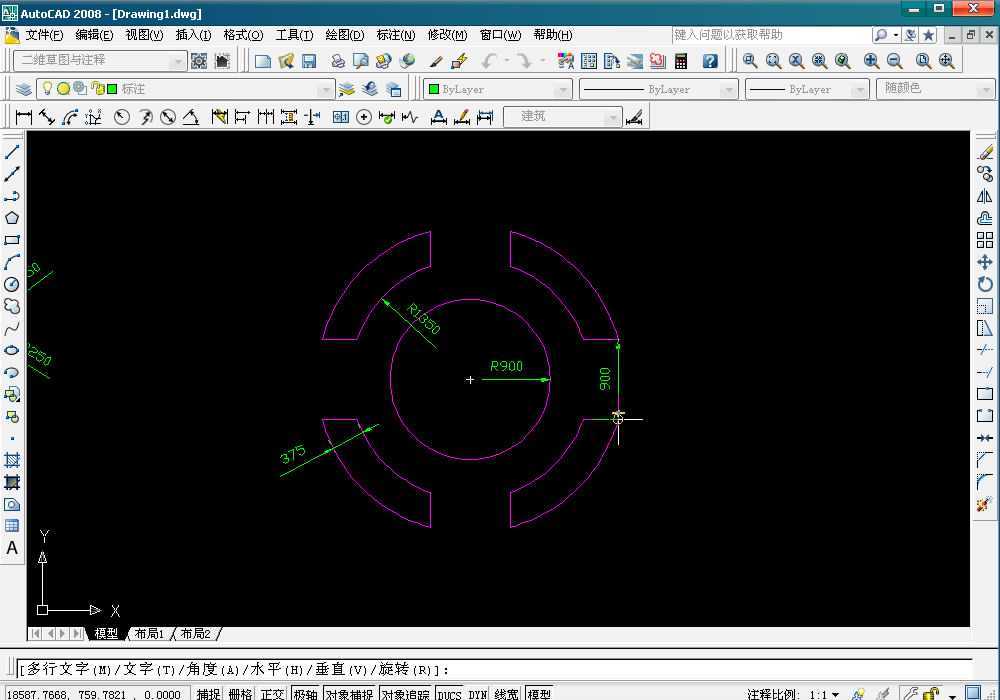Viewport: 1000px width, 700px height.
Task: Click the command line prompt area
Action: click(x=494, y=669)
